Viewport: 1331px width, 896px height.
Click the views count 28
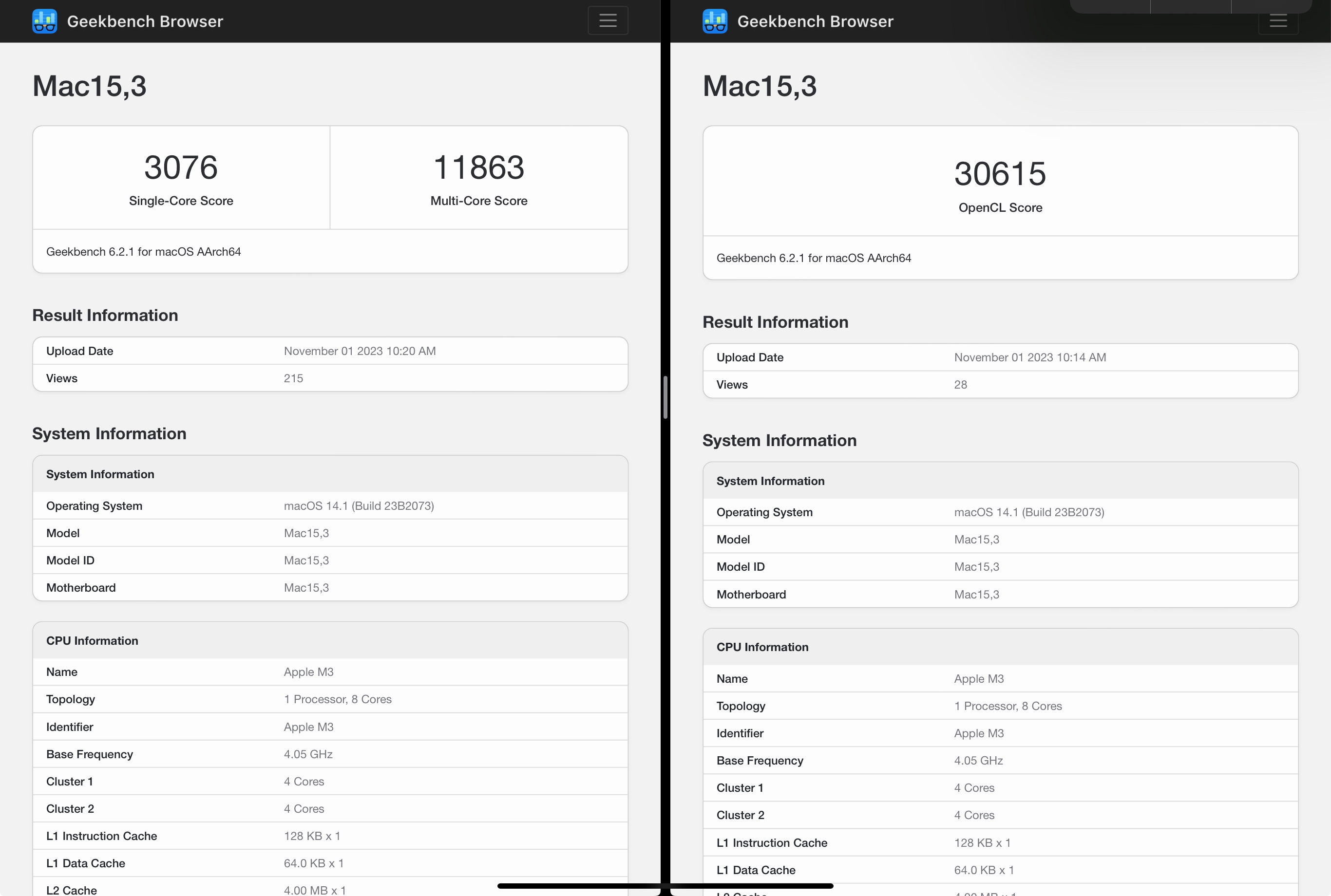click(x=961, y=385)
